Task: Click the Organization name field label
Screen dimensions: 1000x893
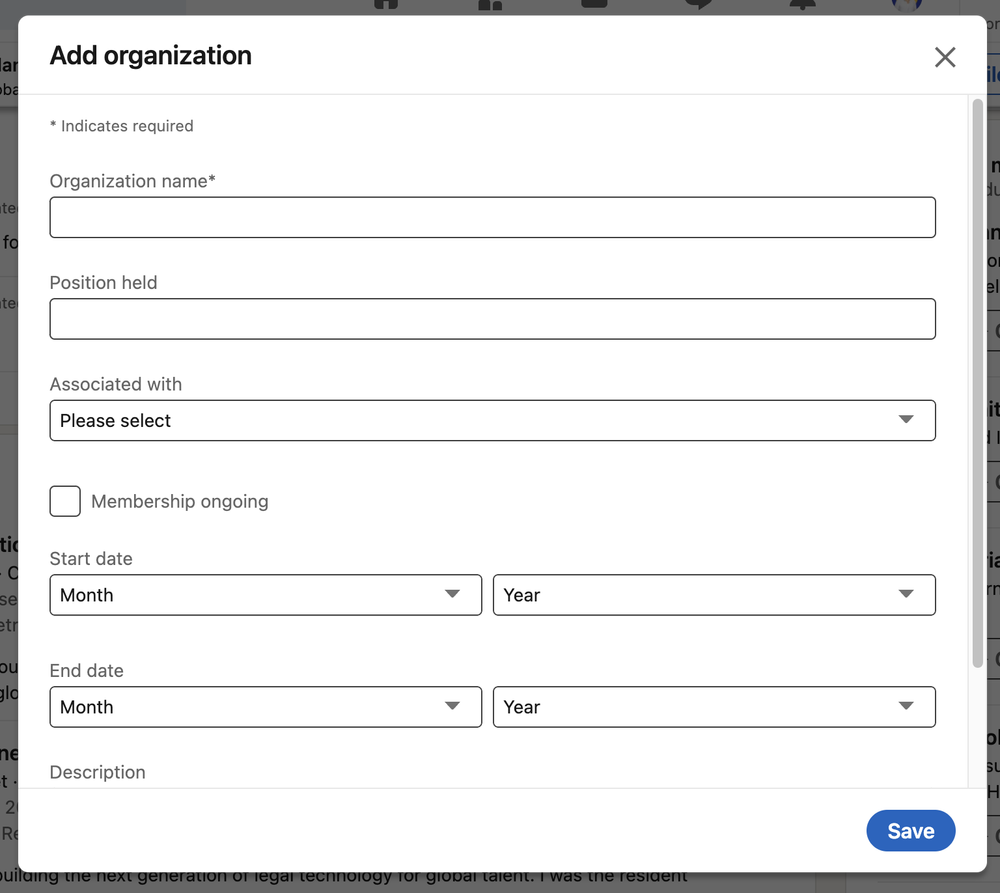Action: point(132,181)
